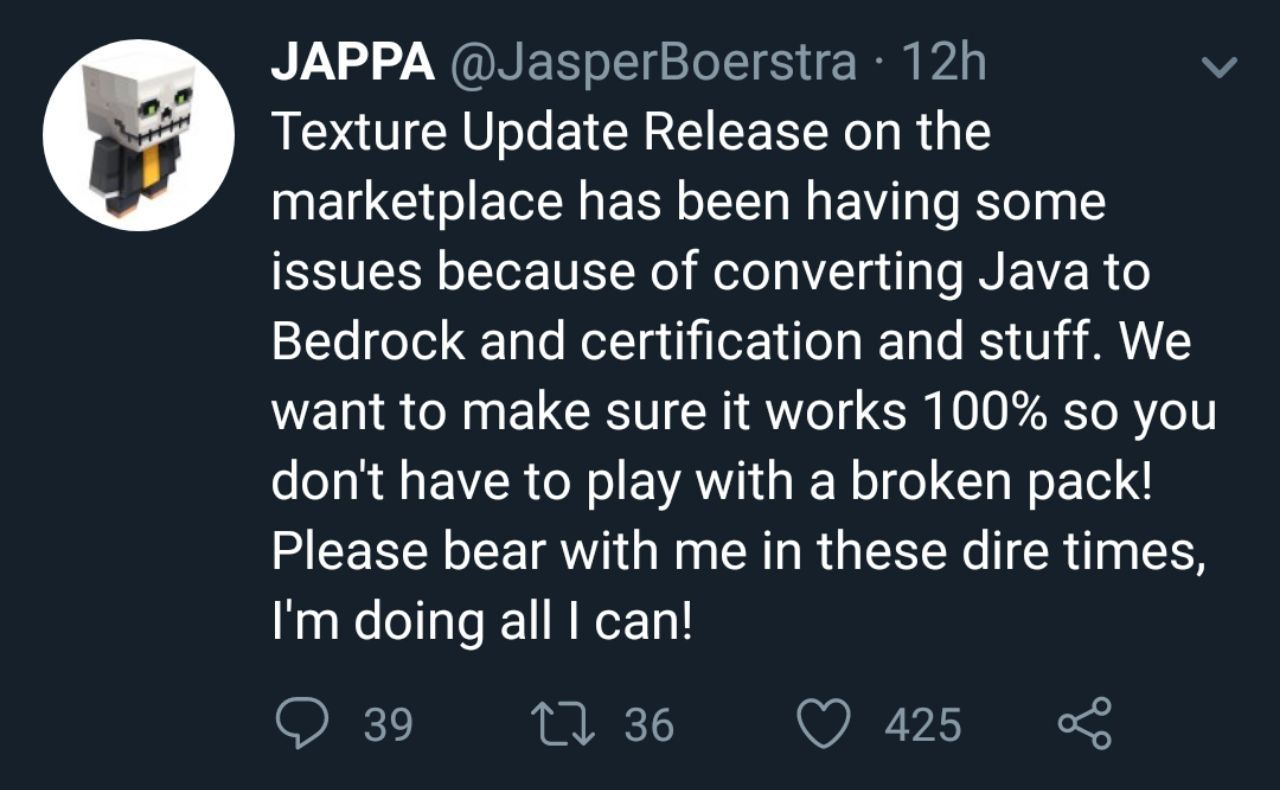Click the line "Please bear with me"
The width and height of the screenshot is (1280, 790).
tap(738, 554)
